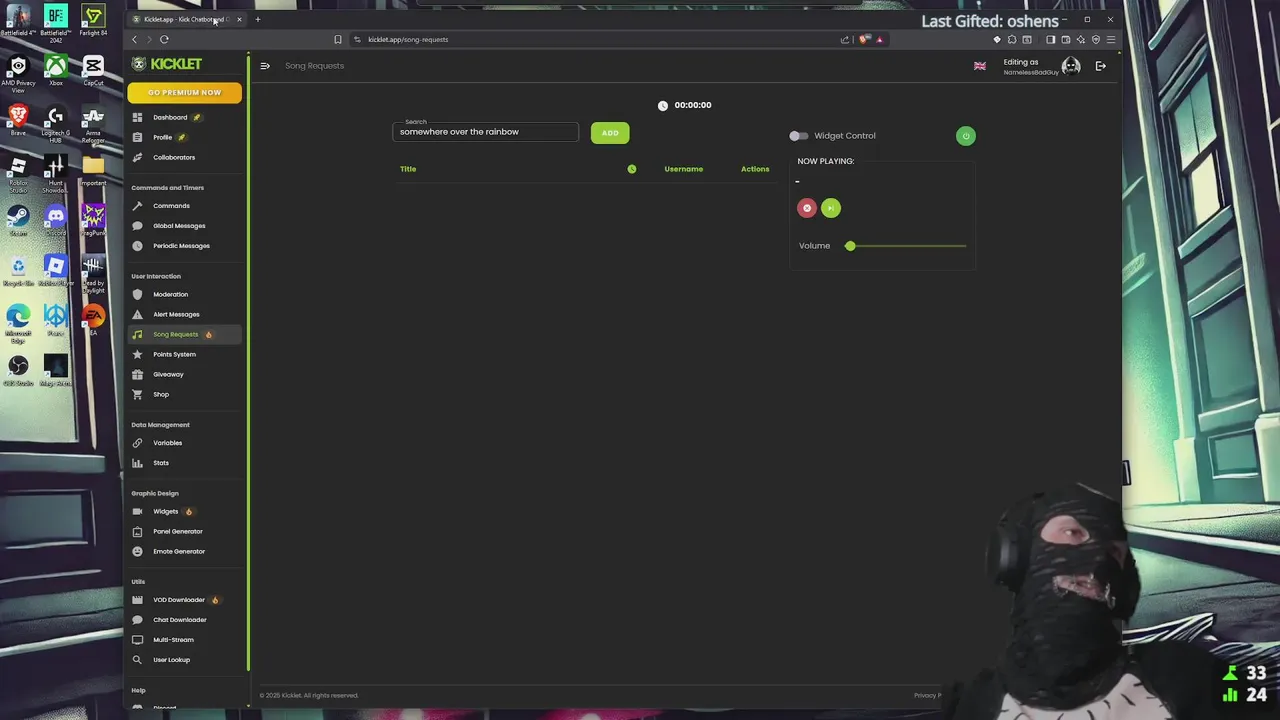This screenshot has width=1280, height=720.
Task: Click the Shop cart icon
Action: click(x=138, y=394)
